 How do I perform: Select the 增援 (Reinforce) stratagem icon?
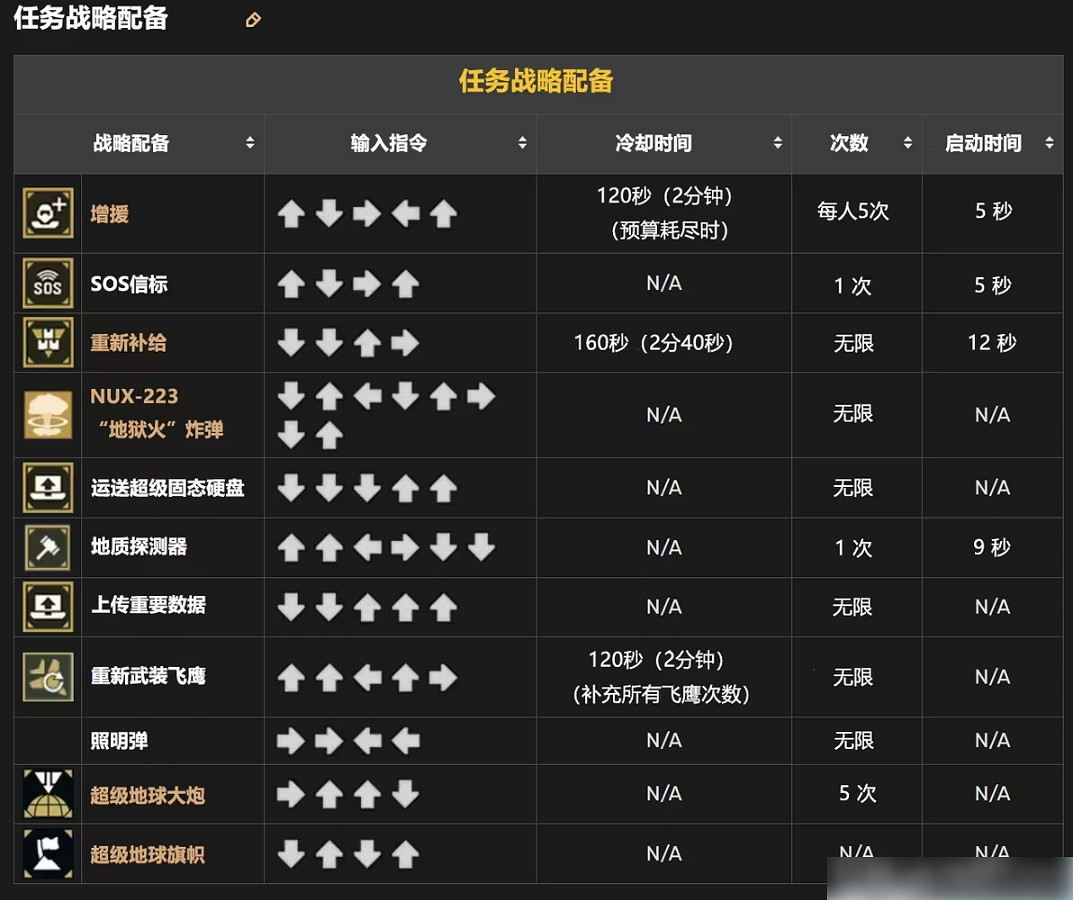click(x=46, y=213)
